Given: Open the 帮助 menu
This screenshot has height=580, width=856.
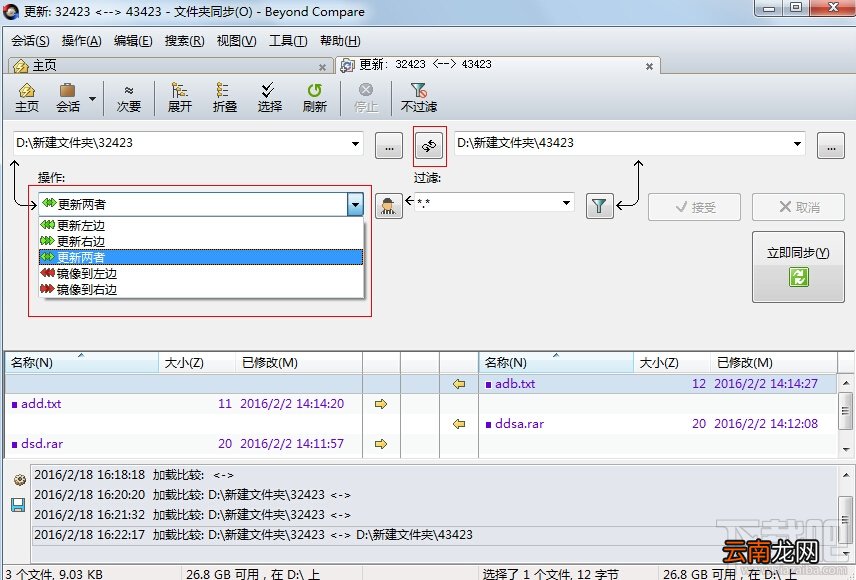Looking at the screenshot, I should 340,41.
